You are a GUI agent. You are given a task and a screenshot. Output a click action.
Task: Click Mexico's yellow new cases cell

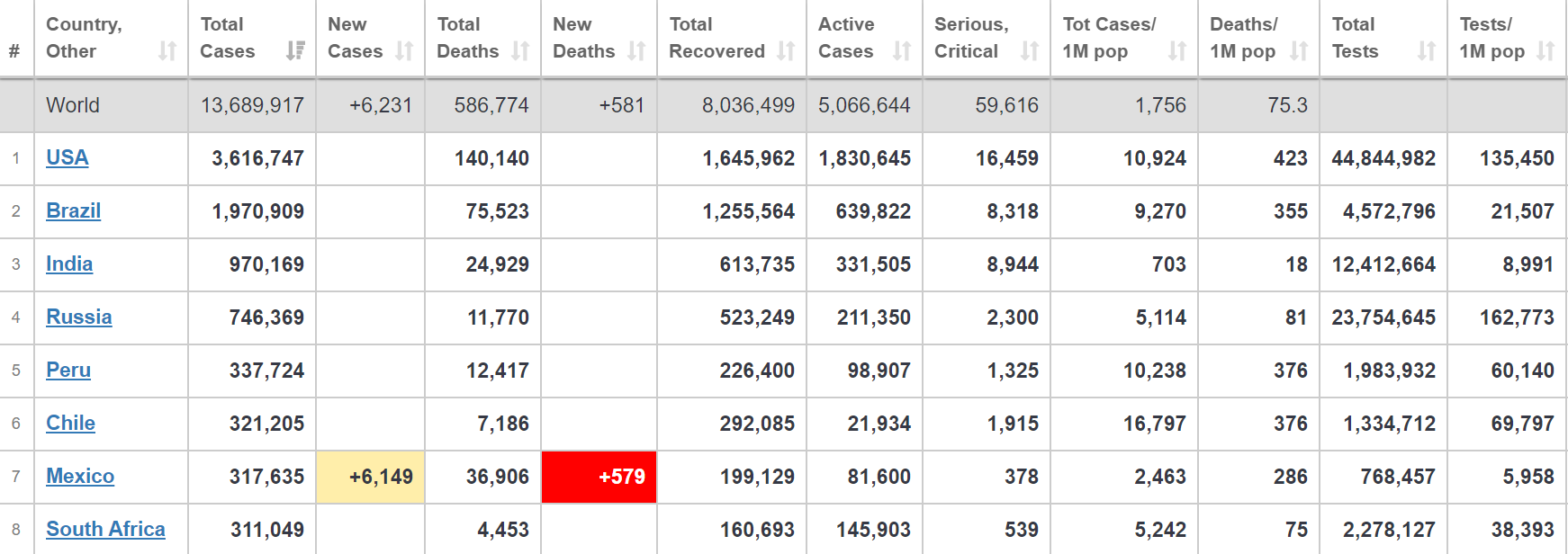click(370, 477)
